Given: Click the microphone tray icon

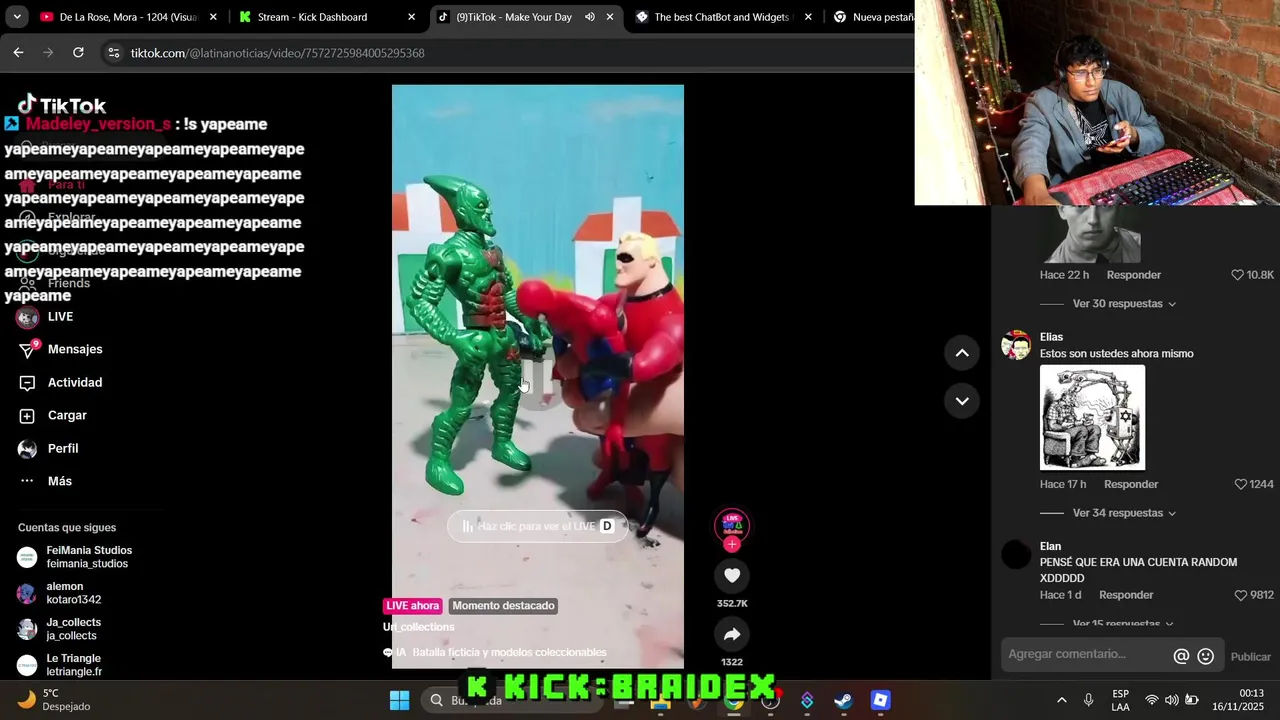Looking at the screenshot, I should pos(1088,700).
